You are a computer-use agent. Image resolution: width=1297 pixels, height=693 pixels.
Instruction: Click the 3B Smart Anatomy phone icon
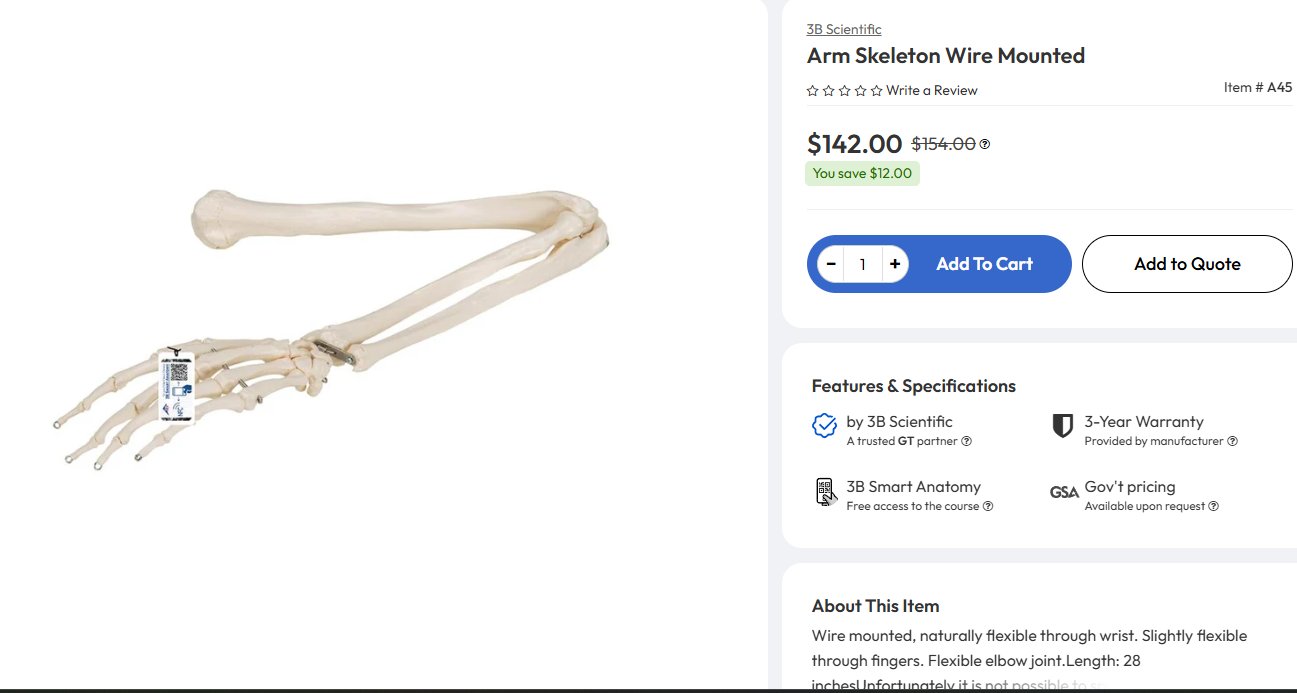pyautogui.click(x=824, y=492)
